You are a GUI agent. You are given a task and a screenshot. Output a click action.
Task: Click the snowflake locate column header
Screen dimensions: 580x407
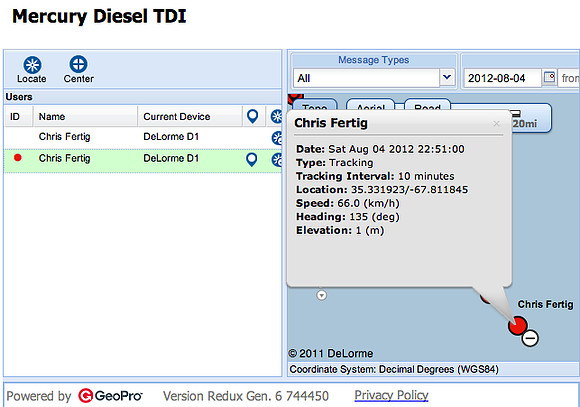pyautogui.click(x=276, y=117)
